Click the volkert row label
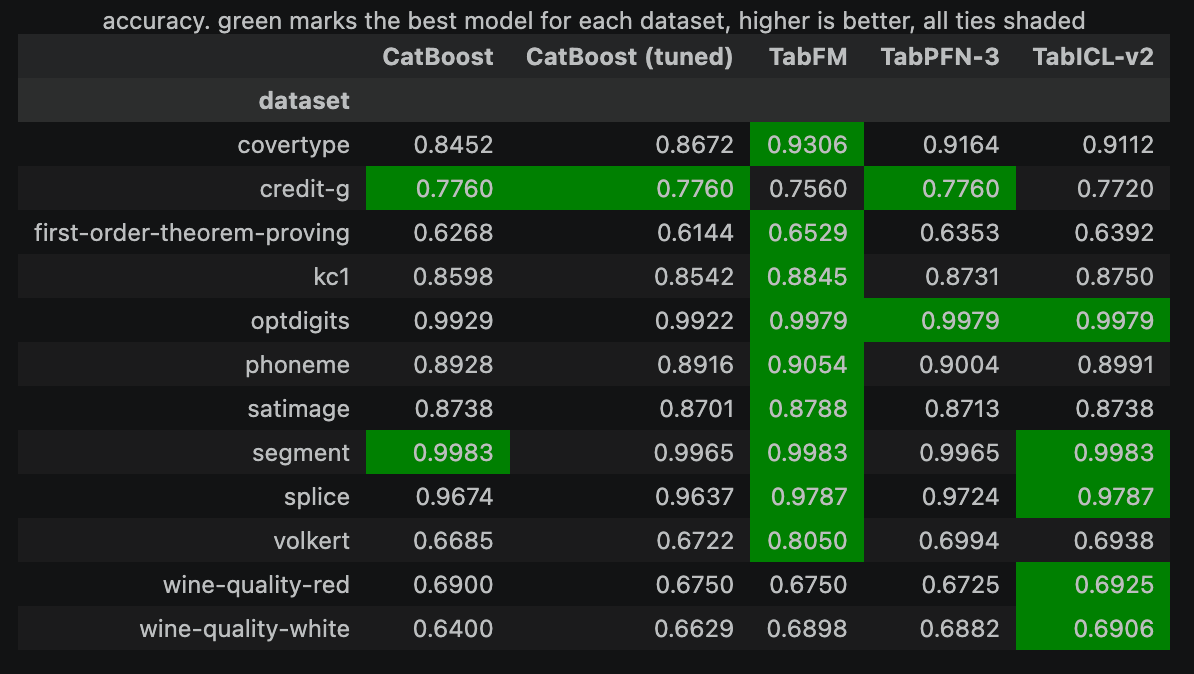Screen dimensions: 1194x674 point(311,541)
